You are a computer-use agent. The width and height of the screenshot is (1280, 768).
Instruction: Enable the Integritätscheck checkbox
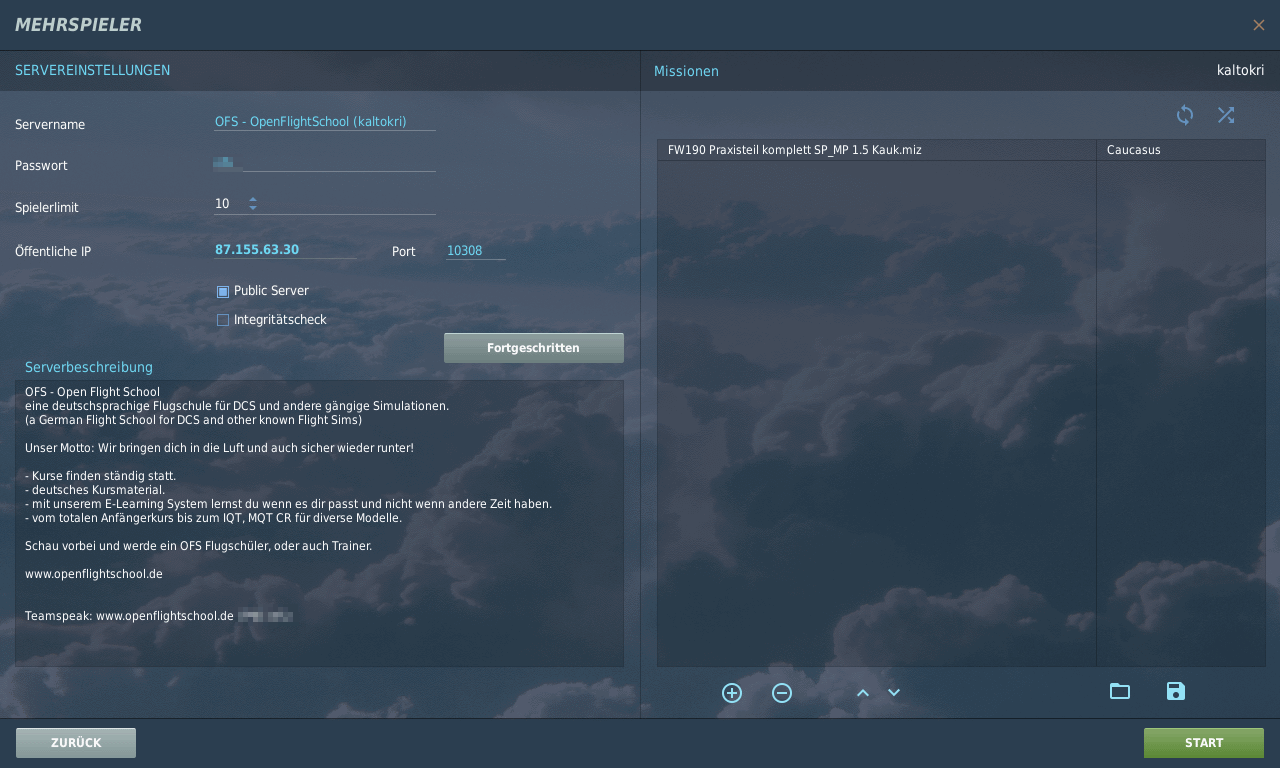coord(223,320)
